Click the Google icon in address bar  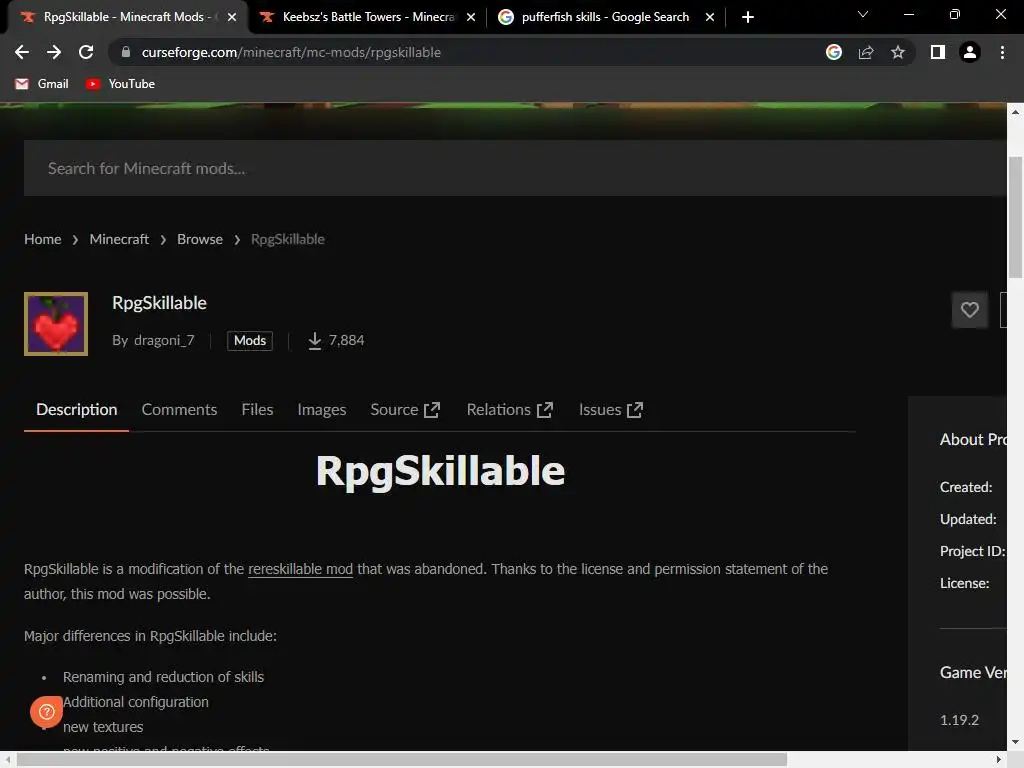834,52
